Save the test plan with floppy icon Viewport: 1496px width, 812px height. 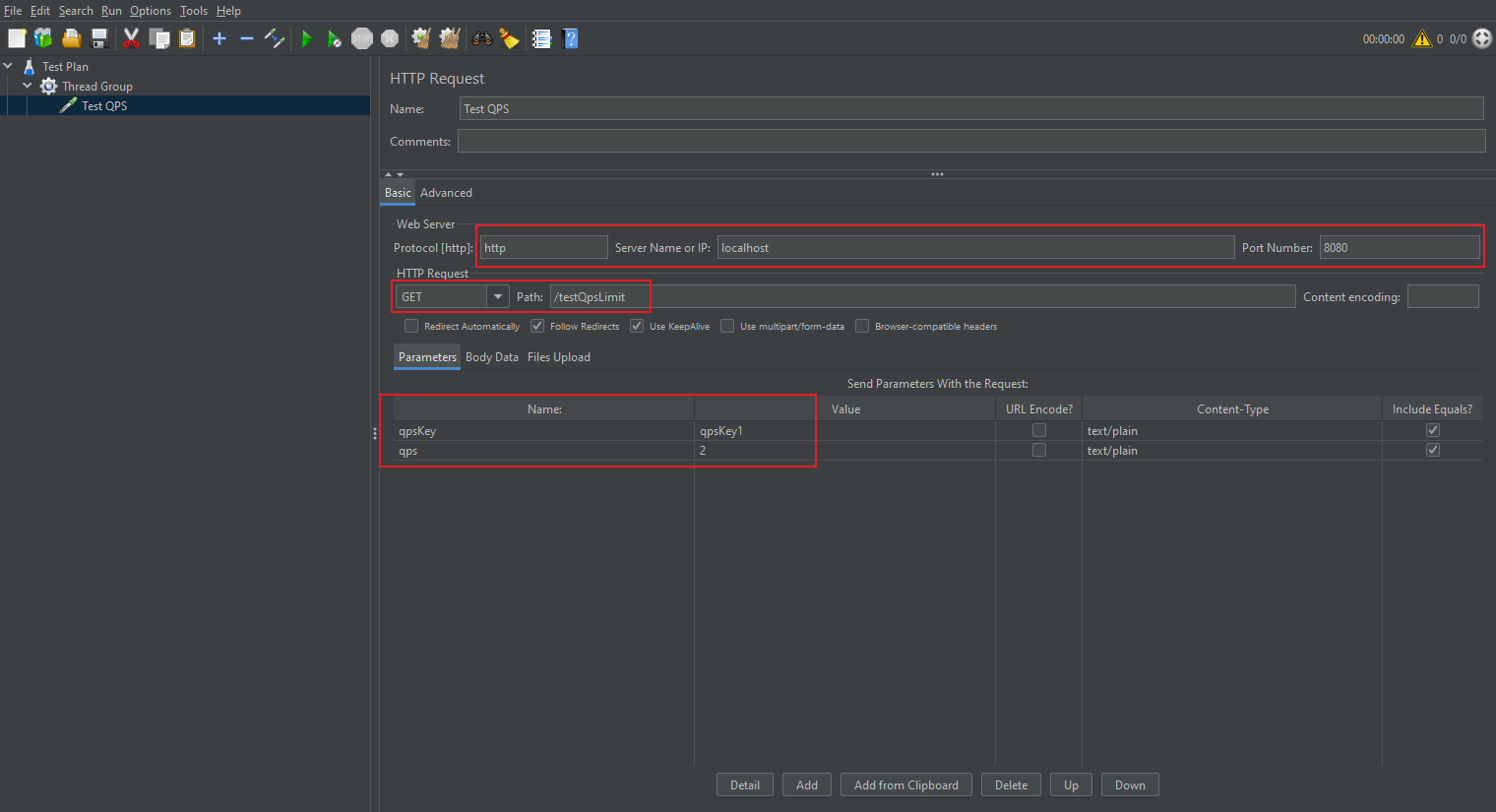click(98, 38)
